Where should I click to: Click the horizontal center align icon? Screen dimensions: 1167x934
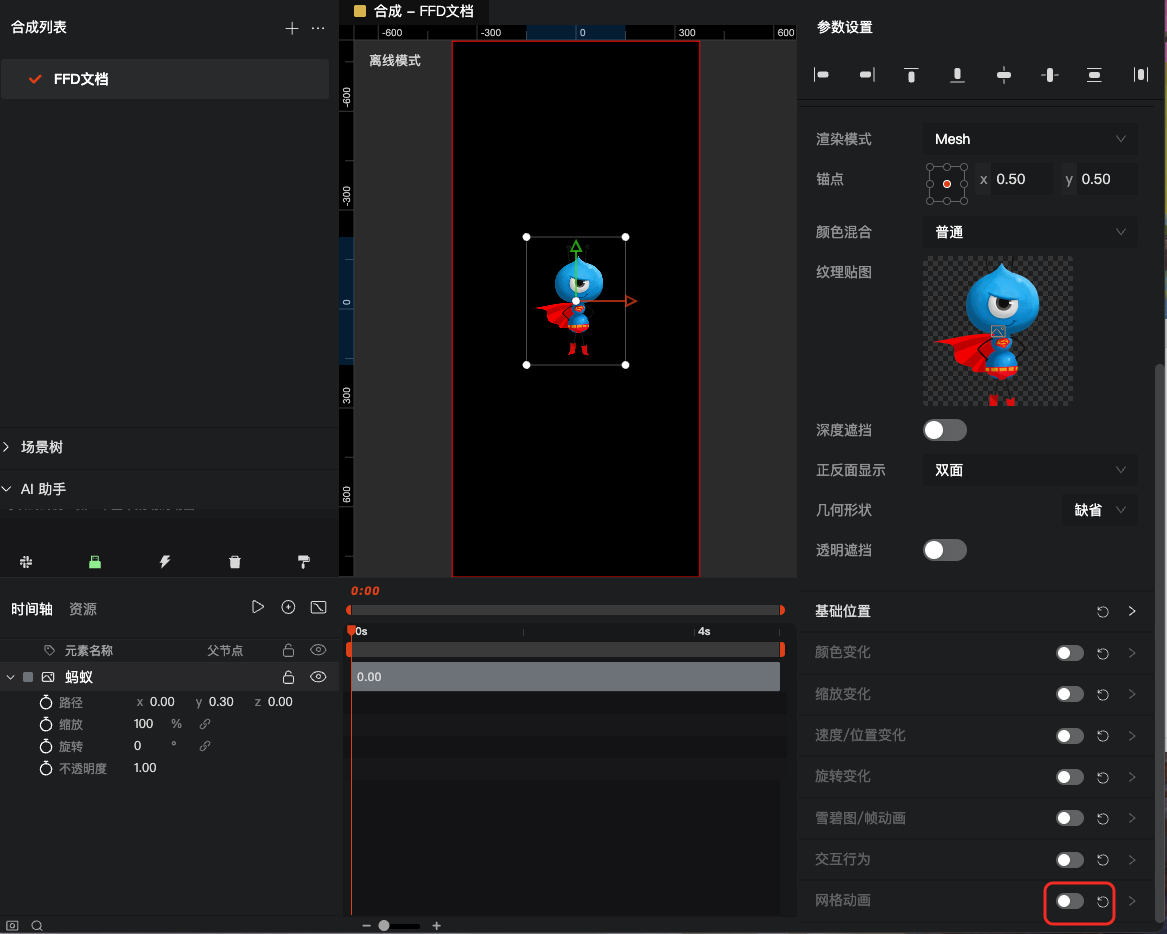(x=1003, y=74)
